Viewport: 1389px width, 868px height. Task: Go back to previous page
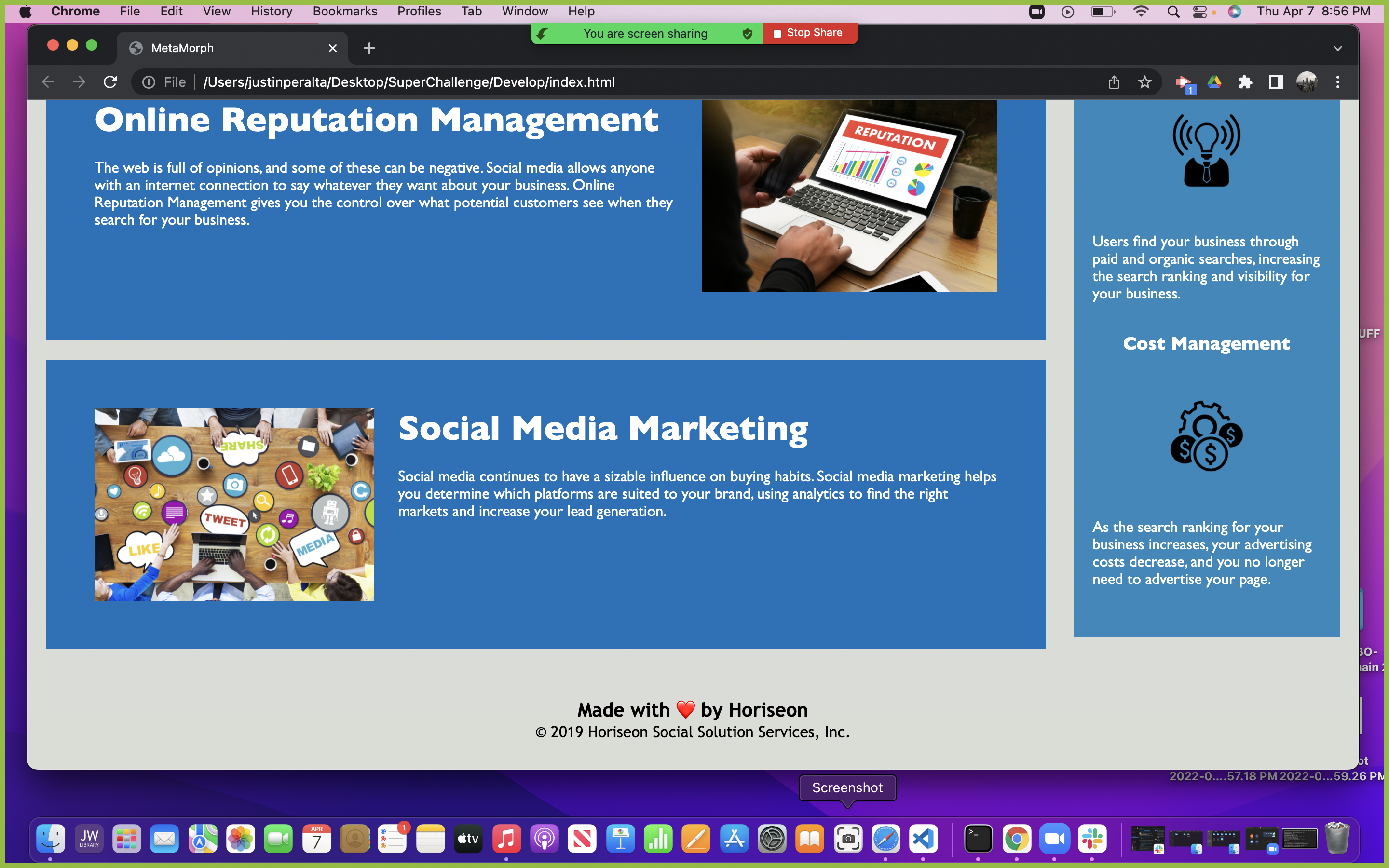click(48, 82)
